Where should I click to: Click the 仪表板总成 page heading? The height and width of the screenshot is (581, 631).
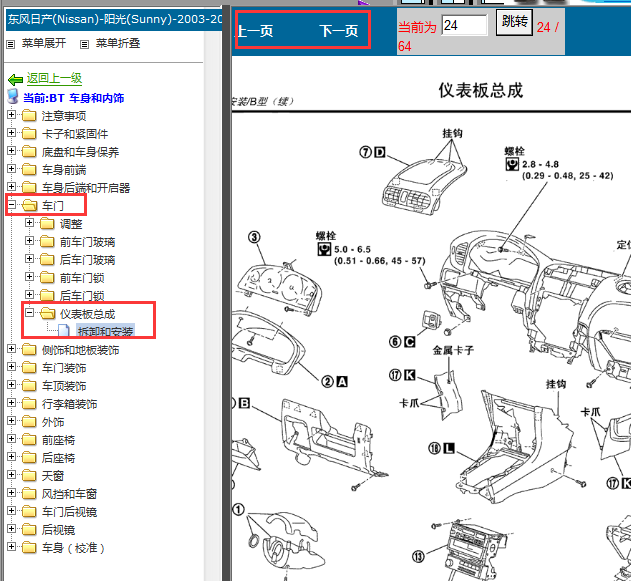click(x=480, y=90)
